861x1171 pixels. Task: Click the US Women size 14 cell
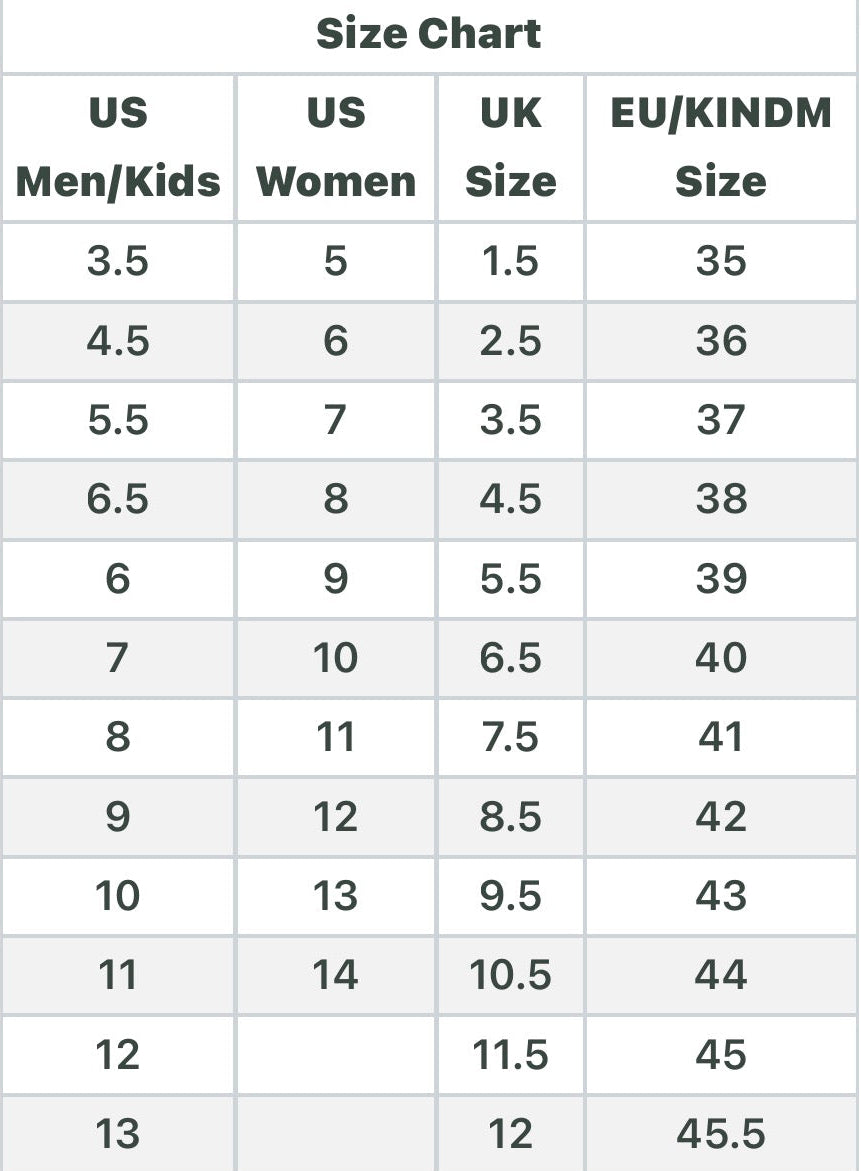[336, 975]
